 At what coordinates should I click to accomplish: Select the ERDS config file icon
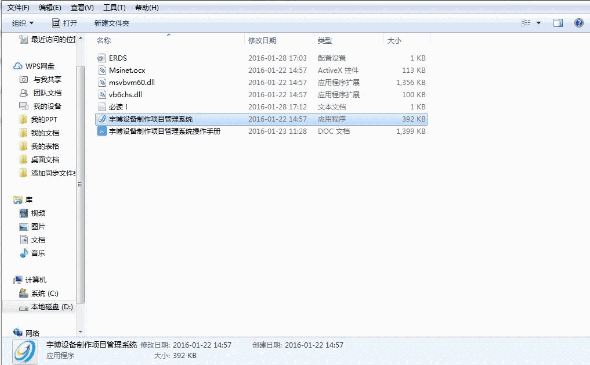tap(101, 58)
